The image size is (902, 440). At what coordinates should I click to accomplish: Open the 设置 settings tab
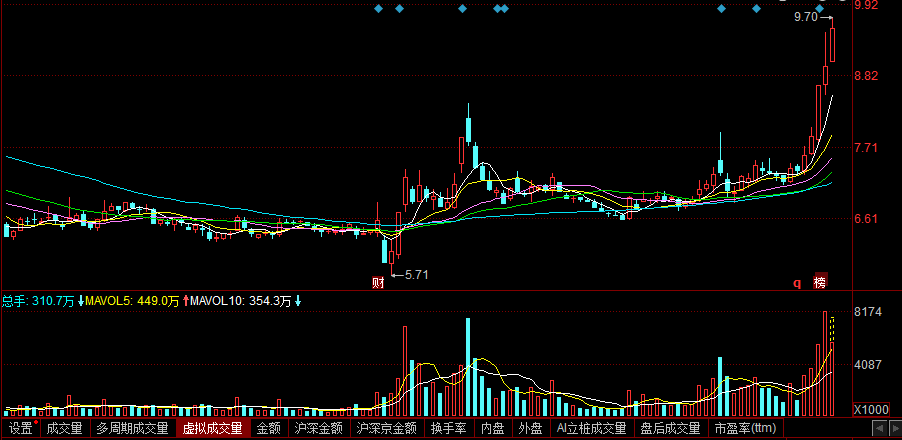pos(21,428)
